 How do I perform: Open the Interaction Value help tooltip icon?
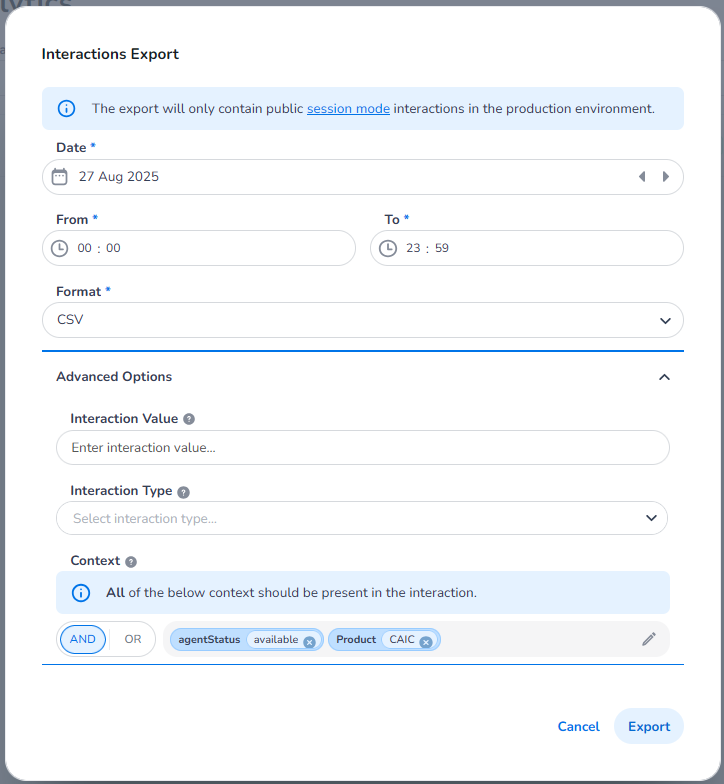189,419
